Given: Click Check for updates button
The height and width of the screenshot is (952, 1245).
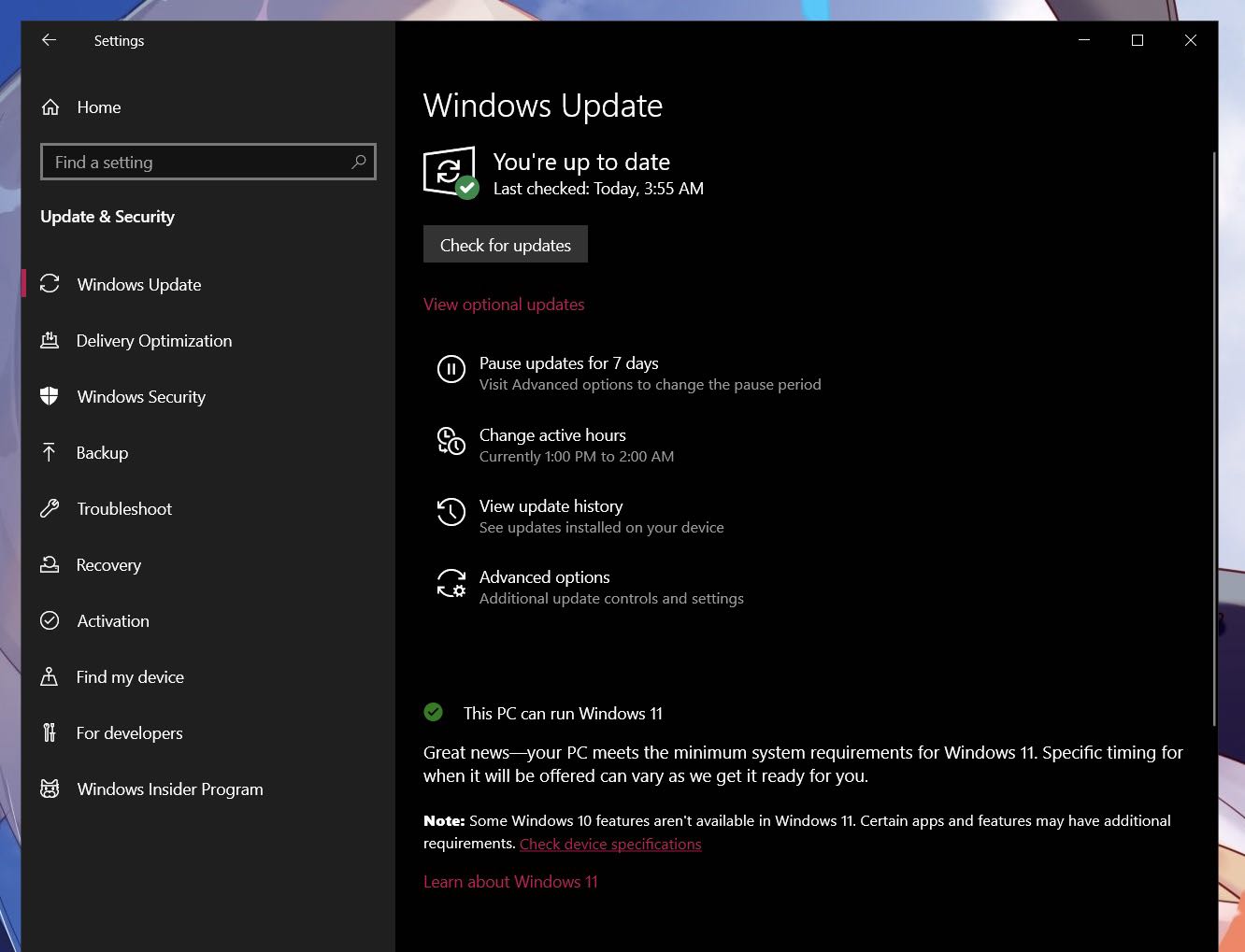Looking at the screenshot, I should click(506, 245).
